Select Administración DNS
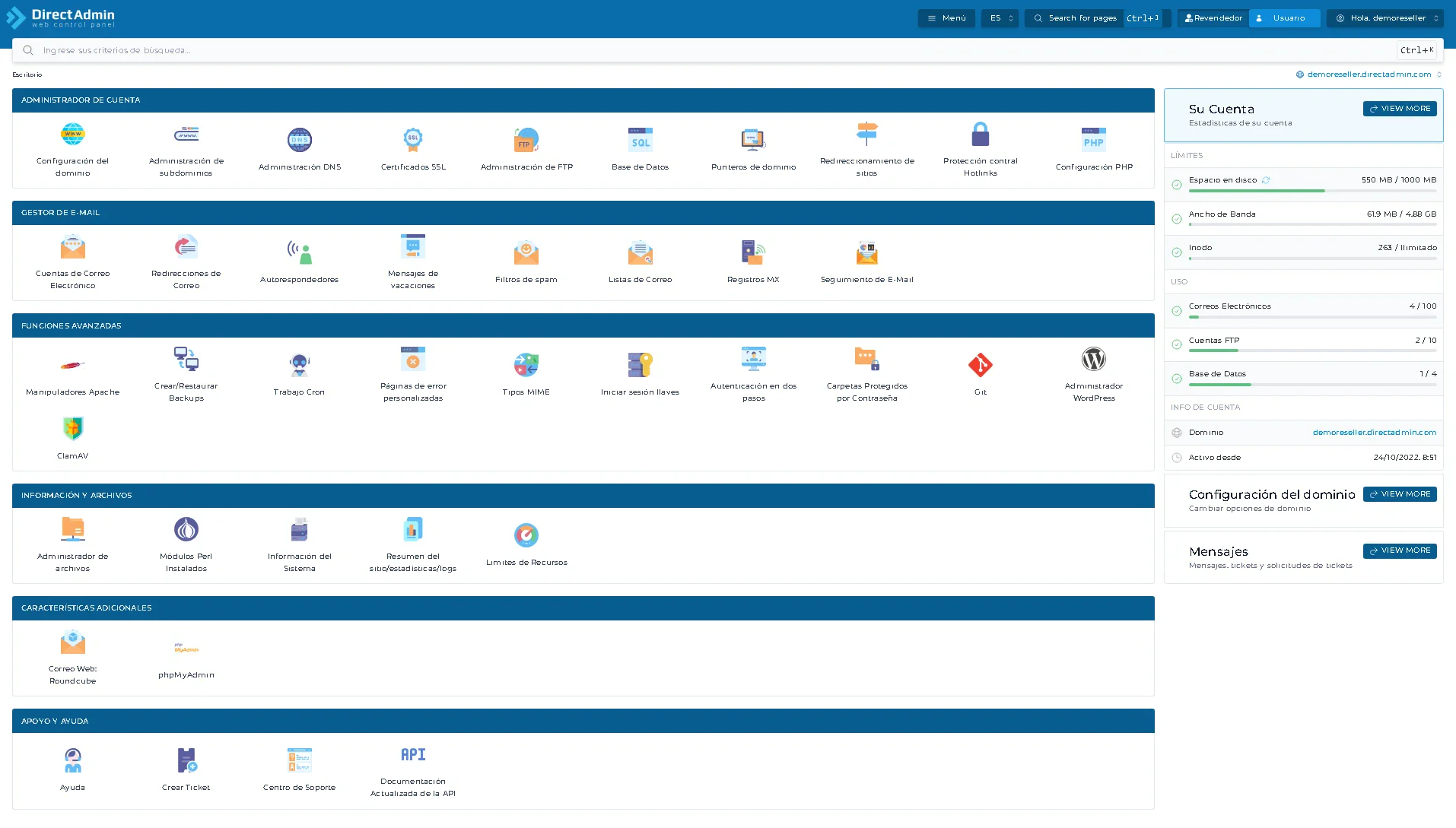This screenshot has width=1456, height=828. (299, 148)
